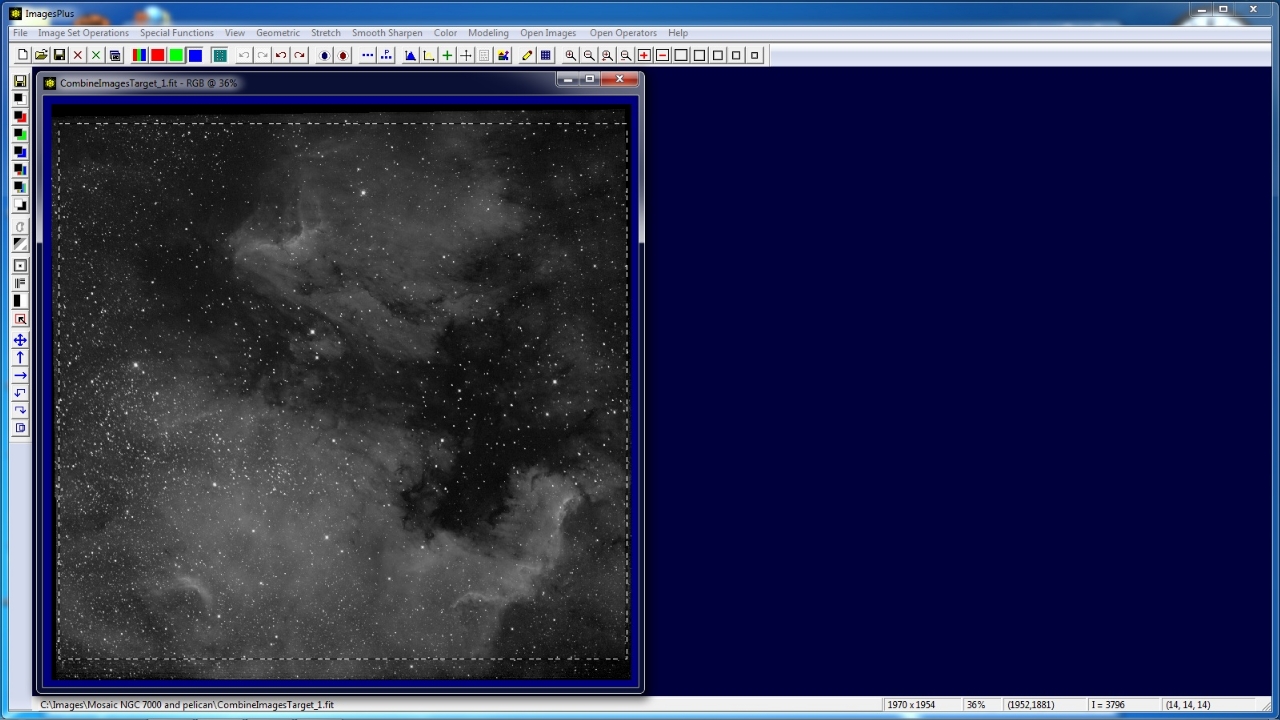
Task: Open the View menu
Action: [235, 33]
